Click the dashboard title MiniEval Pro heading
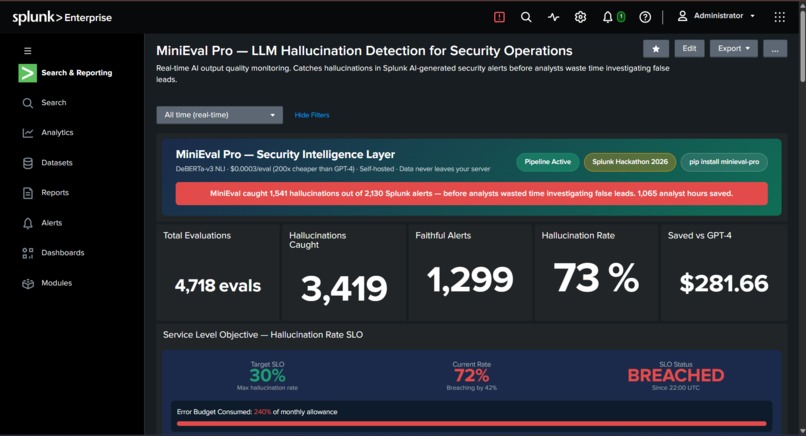This screenshot has height=436, width=806. (x=364, y=51)
